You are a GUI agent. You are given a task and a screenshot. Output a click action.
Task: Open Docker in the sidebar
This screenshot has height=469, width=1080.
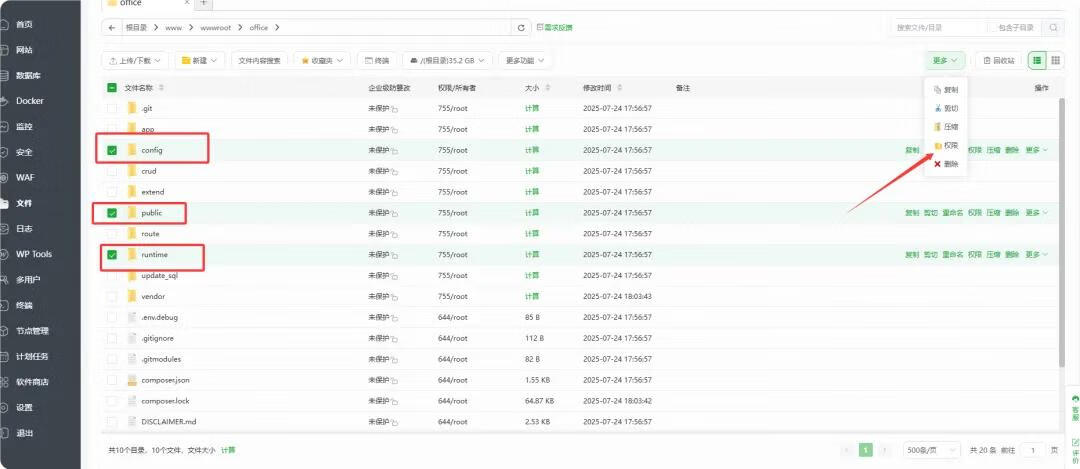[29, 101]
